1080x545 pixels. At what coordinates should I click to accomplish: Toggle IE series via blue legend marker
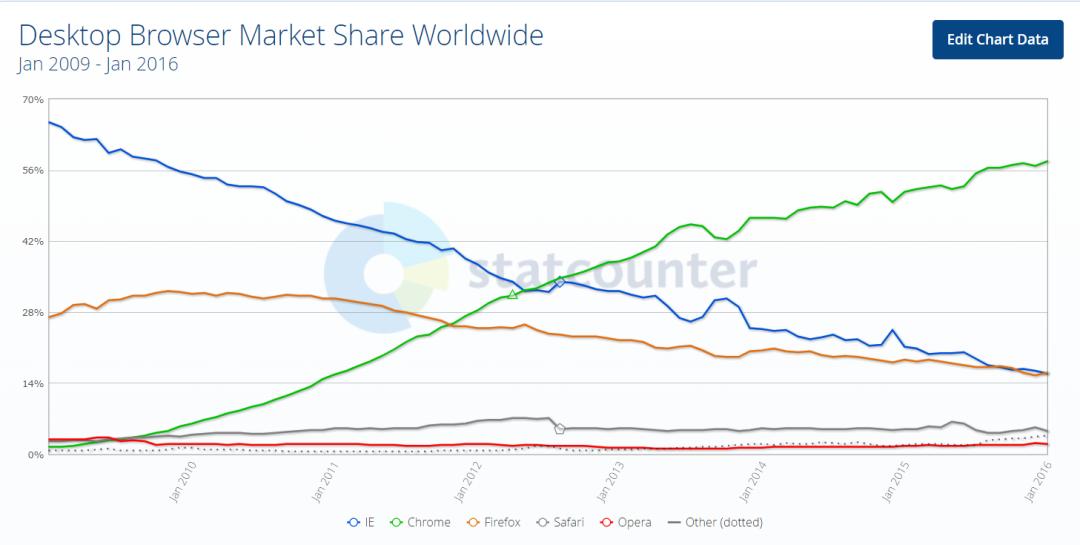point(353,523)
